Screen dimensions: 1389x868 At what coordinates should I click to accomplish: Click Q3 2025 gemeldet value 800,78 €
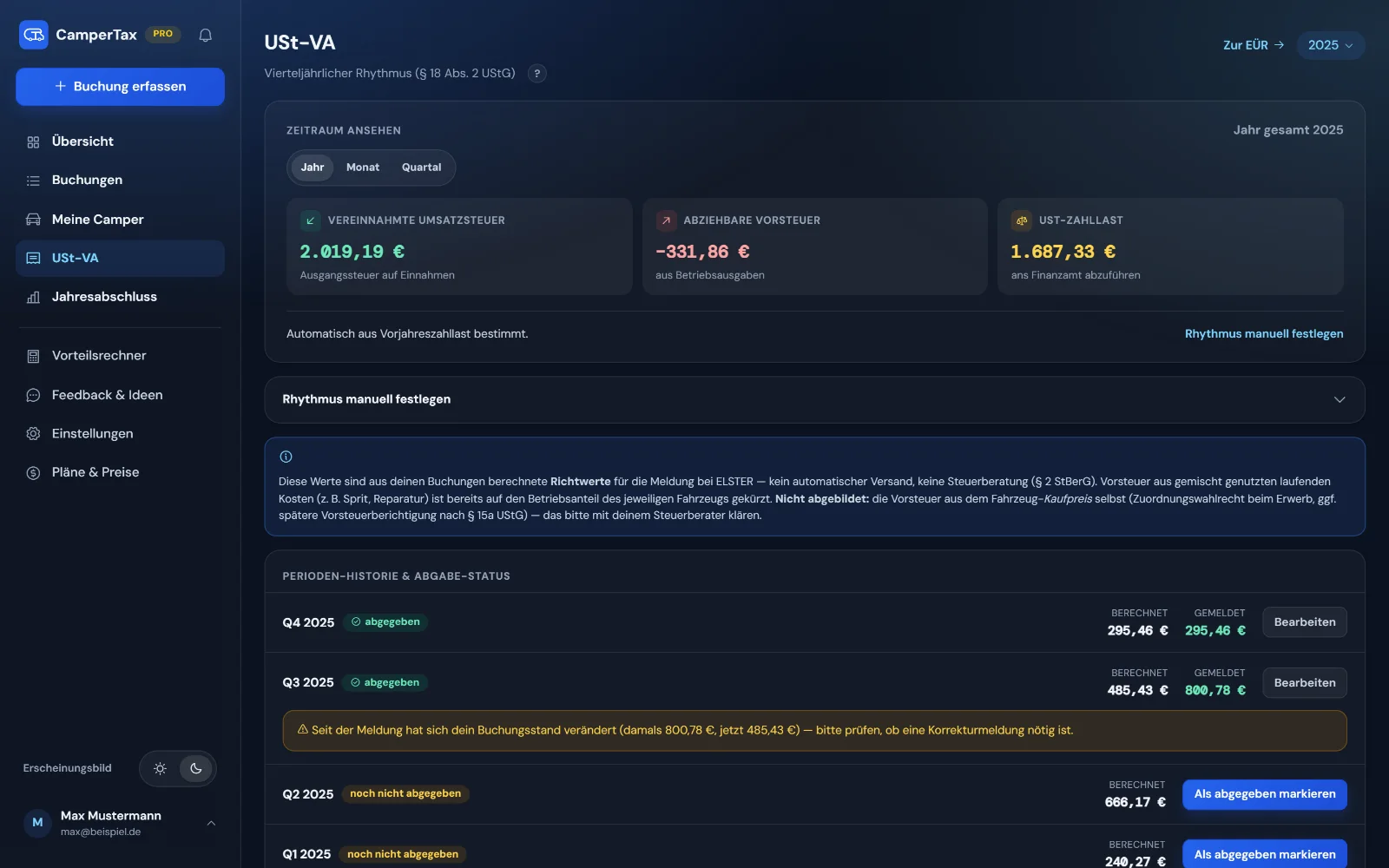[1215, 691]
